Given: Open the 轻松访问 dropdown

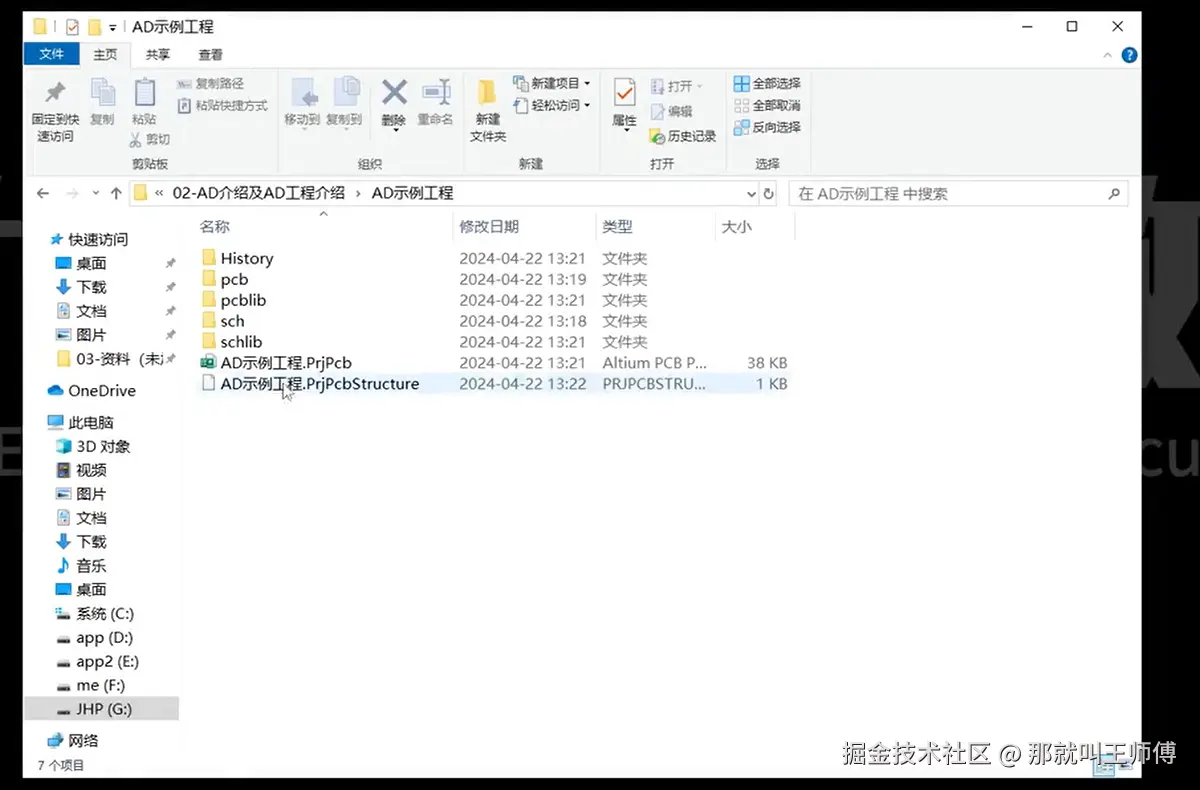Looking at the screenshot, I should coord(552,105).
